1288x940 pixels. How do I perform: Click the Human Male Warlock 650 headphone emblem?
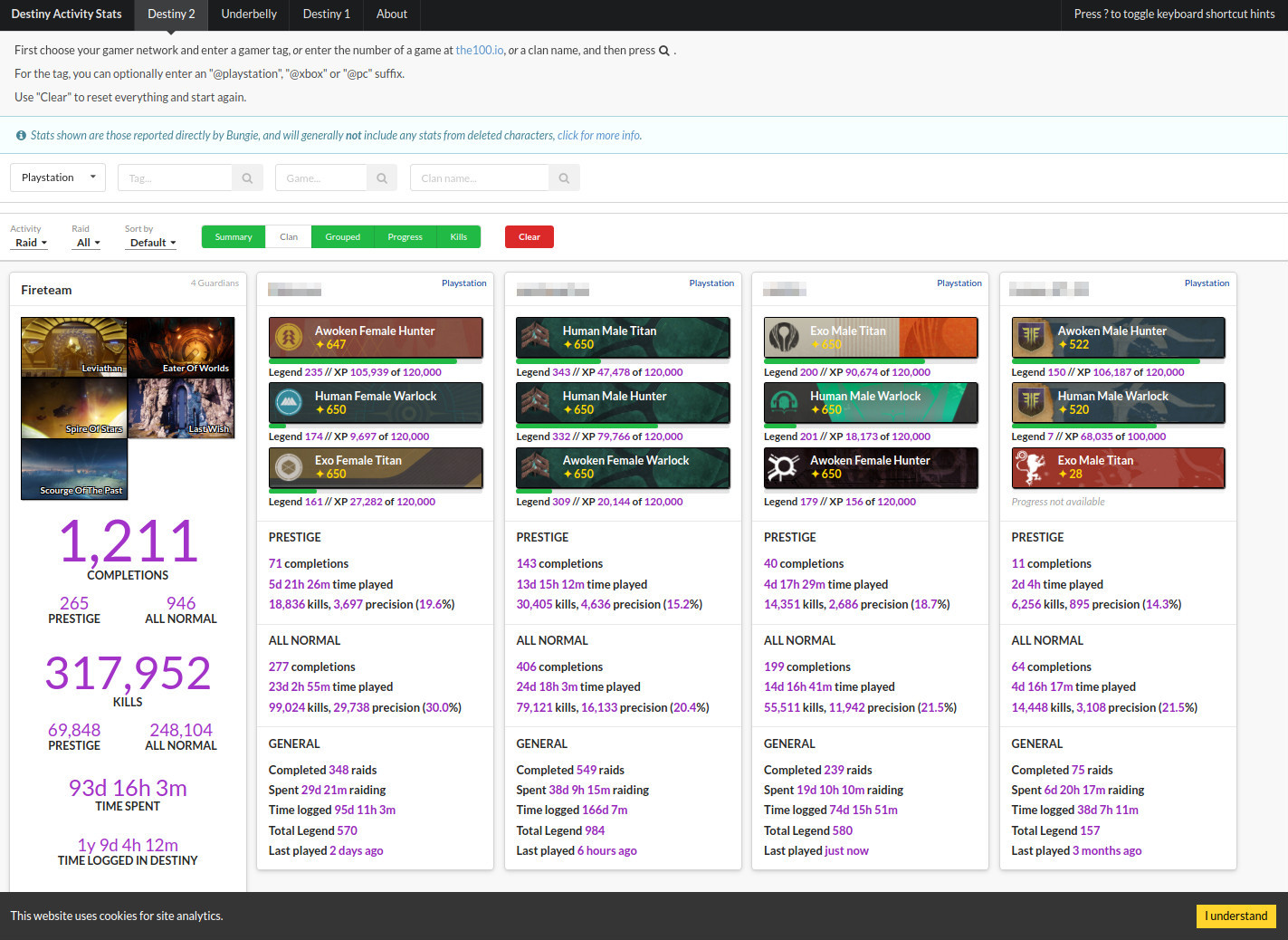(784, 403)
